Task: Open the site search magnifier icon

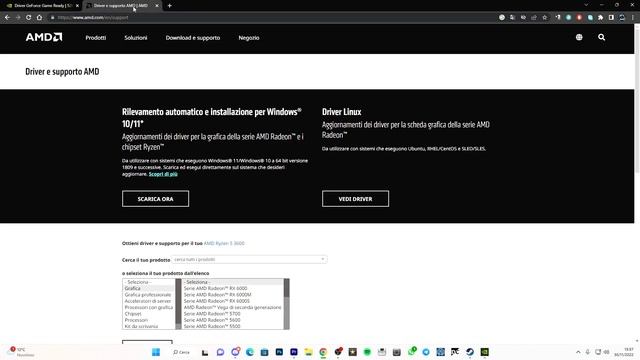Action: 601,37
